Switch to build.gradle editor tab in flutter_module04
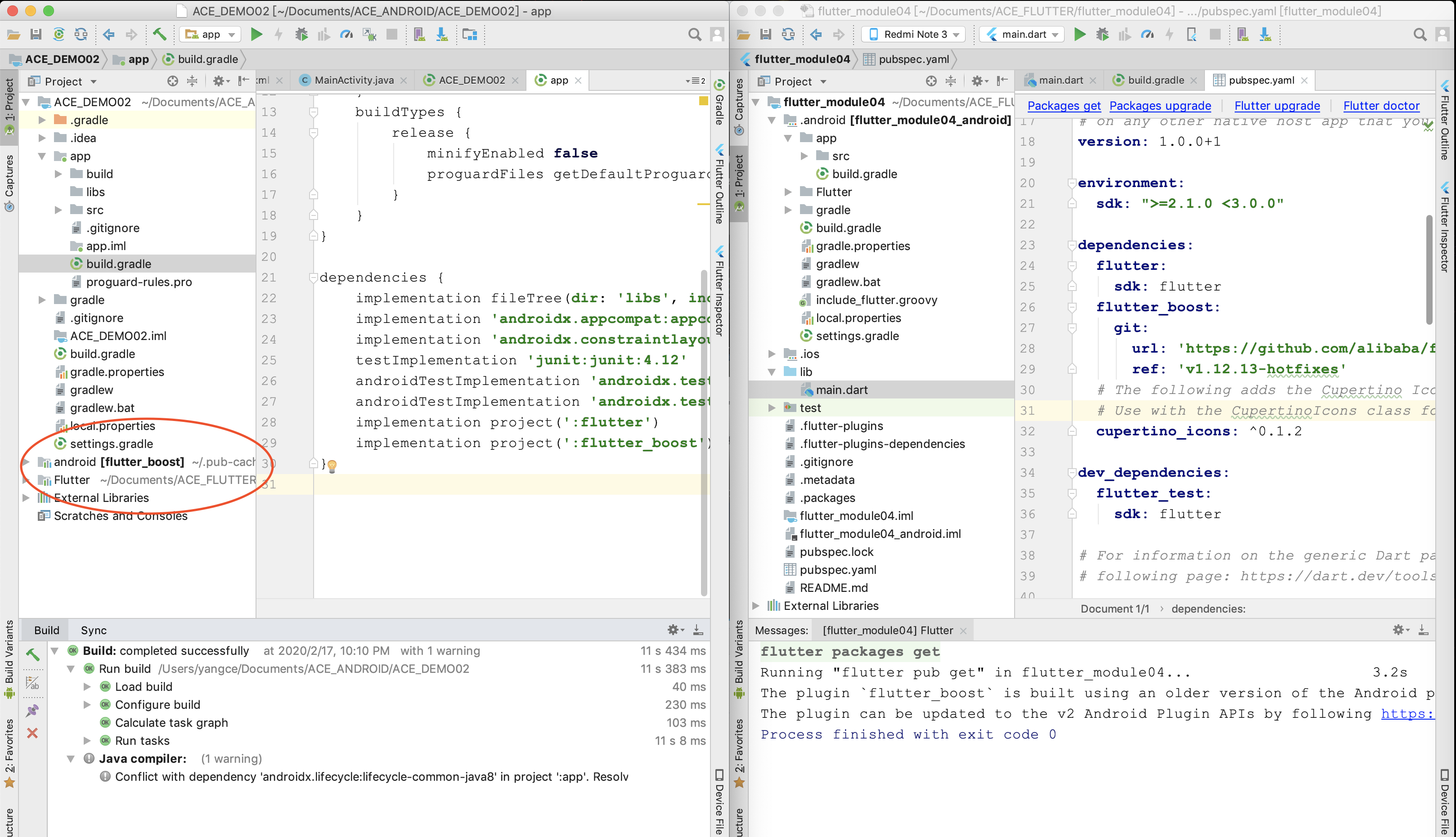Screen dimensions: 1456x837 tap(1155, 81)
